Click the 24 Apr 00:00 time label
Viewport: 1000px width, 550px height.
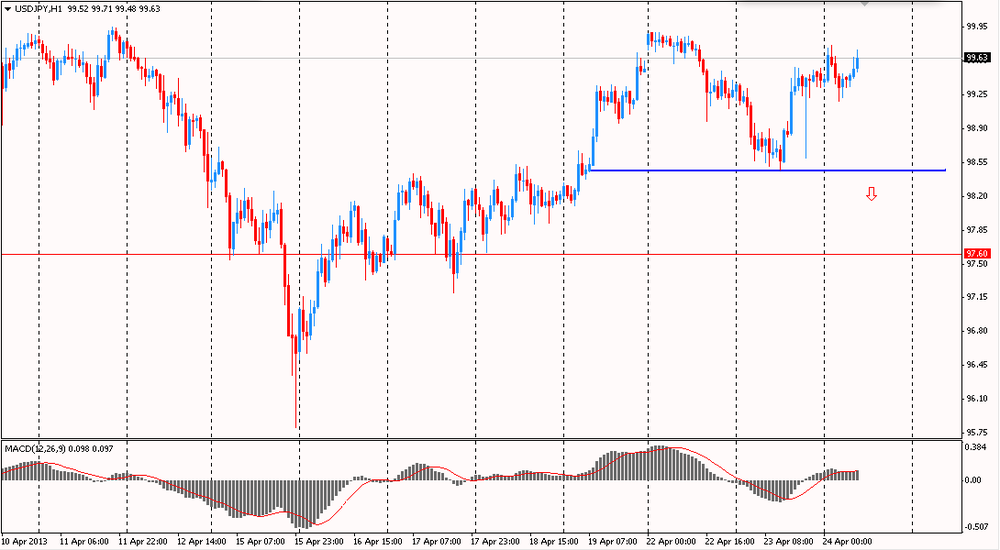848,542
